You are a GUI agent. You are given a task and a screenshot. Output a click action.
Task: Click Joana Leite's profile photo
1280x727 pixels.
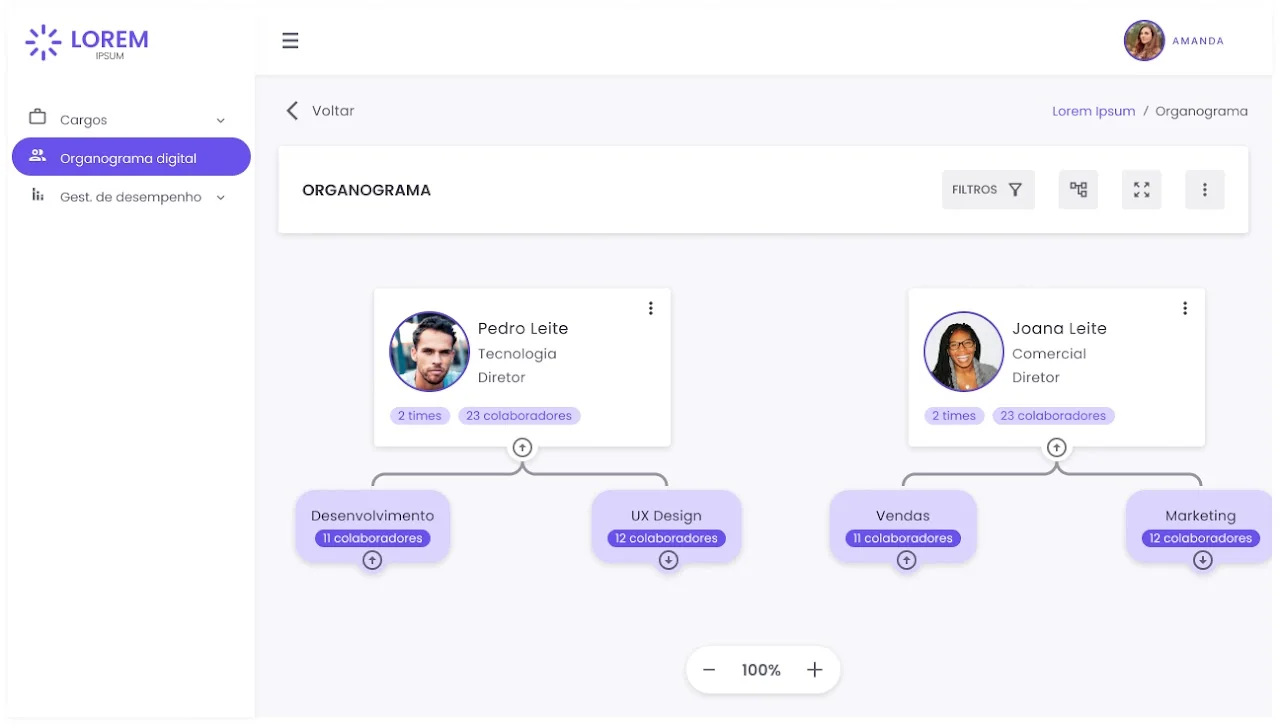[963, 351]
